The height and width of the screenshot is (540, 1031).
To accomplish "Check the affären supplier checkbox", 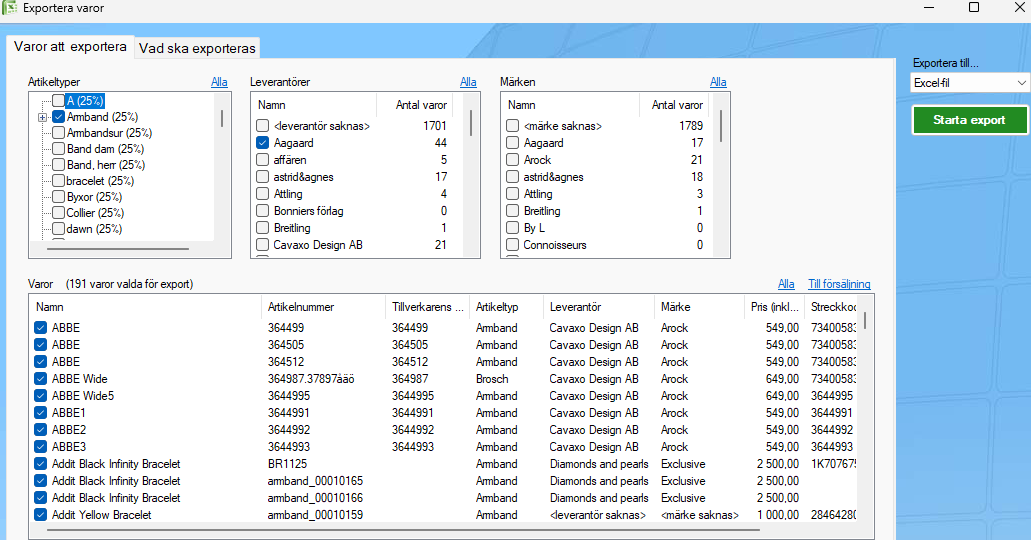I will (262, 160).
